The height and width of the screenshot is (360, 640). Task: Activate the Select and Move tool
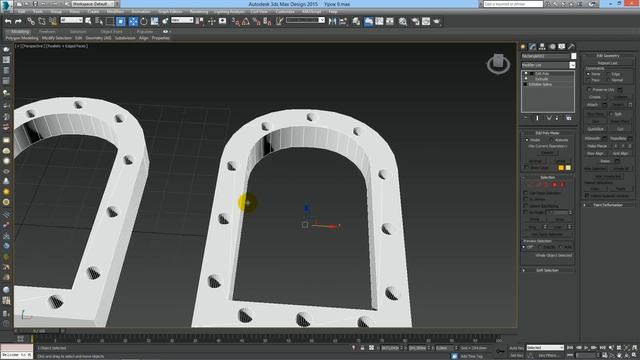pos(133,21)
